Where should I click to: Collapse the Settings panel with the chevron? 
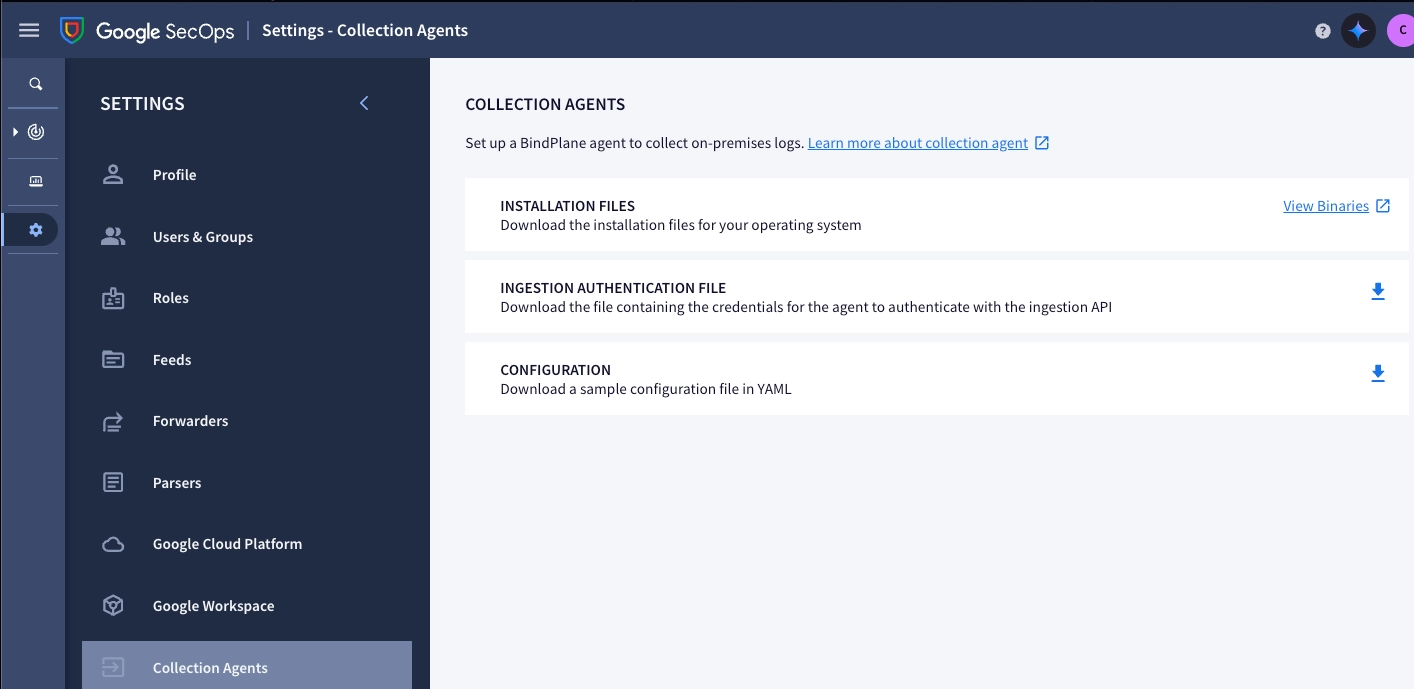[x=364, y=103]
